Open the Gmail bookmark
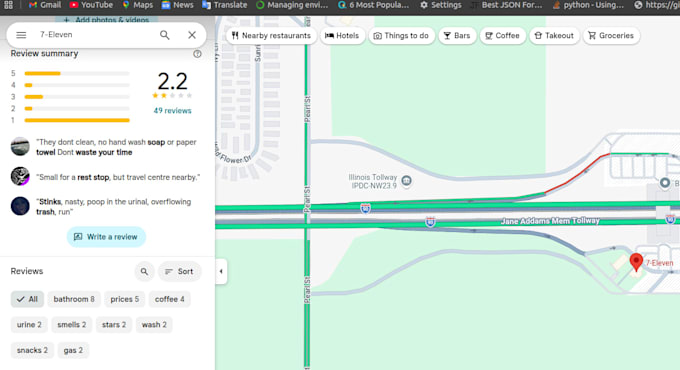Screen dimensions: 680x370 click(x=45, y=5)
